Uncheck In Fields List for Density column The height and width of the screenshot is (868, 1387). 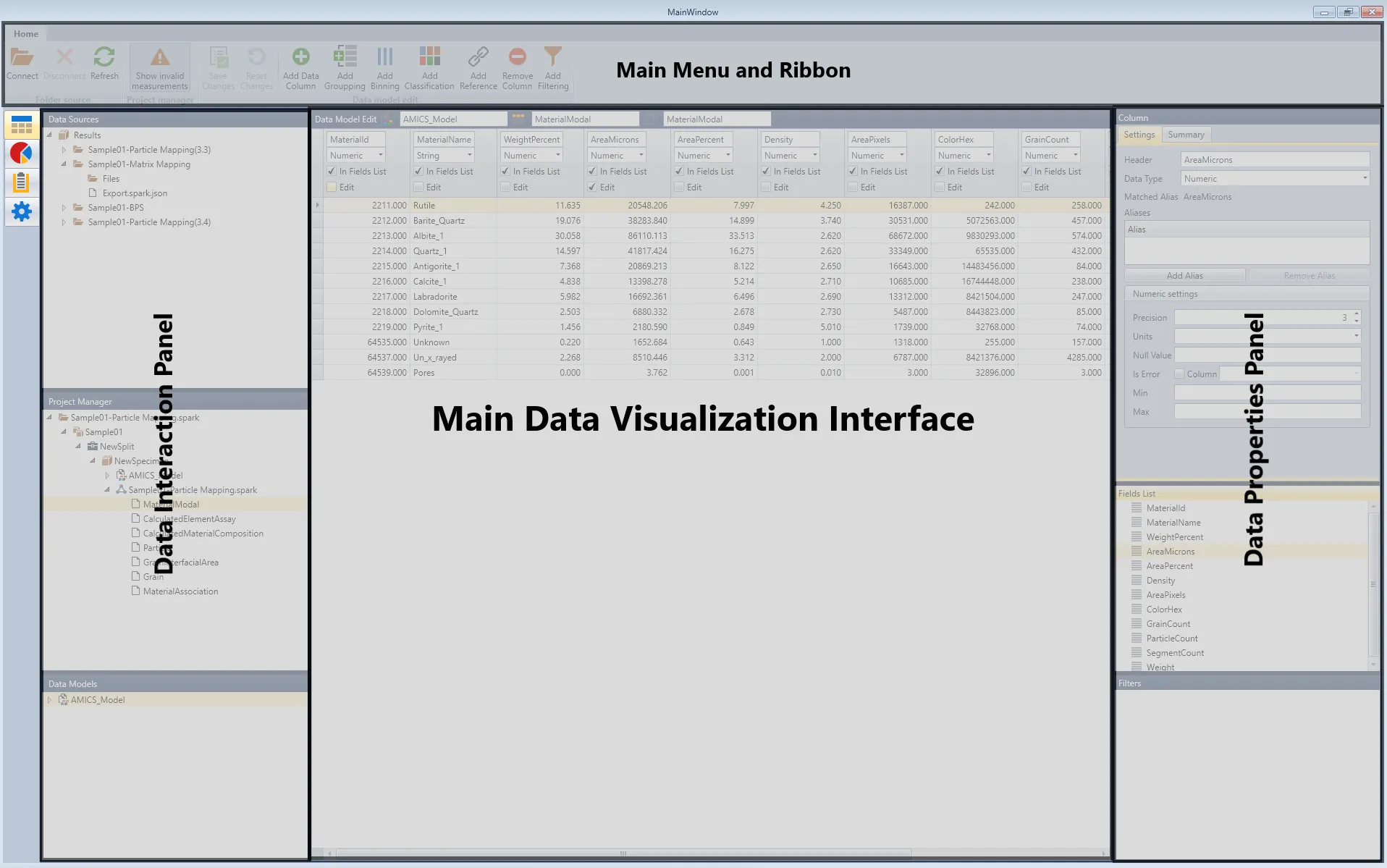tap(766, 172)
